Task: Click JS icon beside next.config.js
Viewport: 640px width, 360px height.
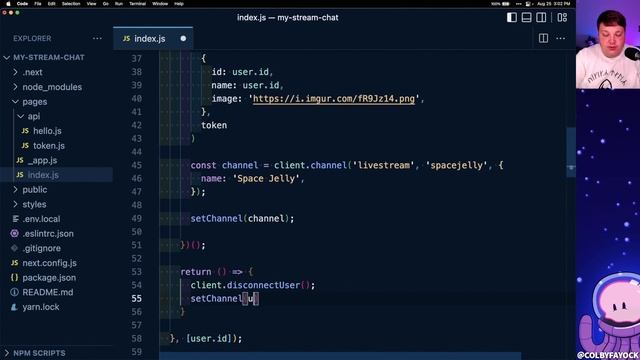Action: pos(15,263)
